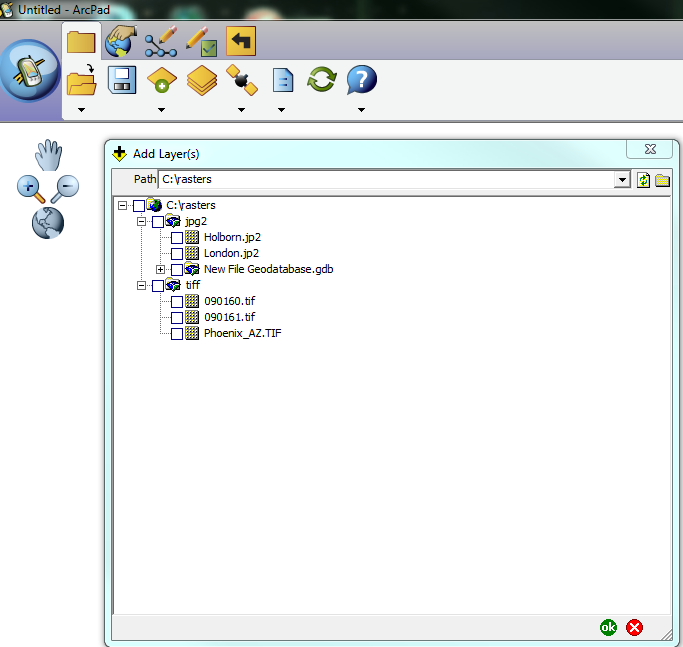Select the tiff folder label
Viewport: 683px width, 647px height.
click(x=193, y=285)
